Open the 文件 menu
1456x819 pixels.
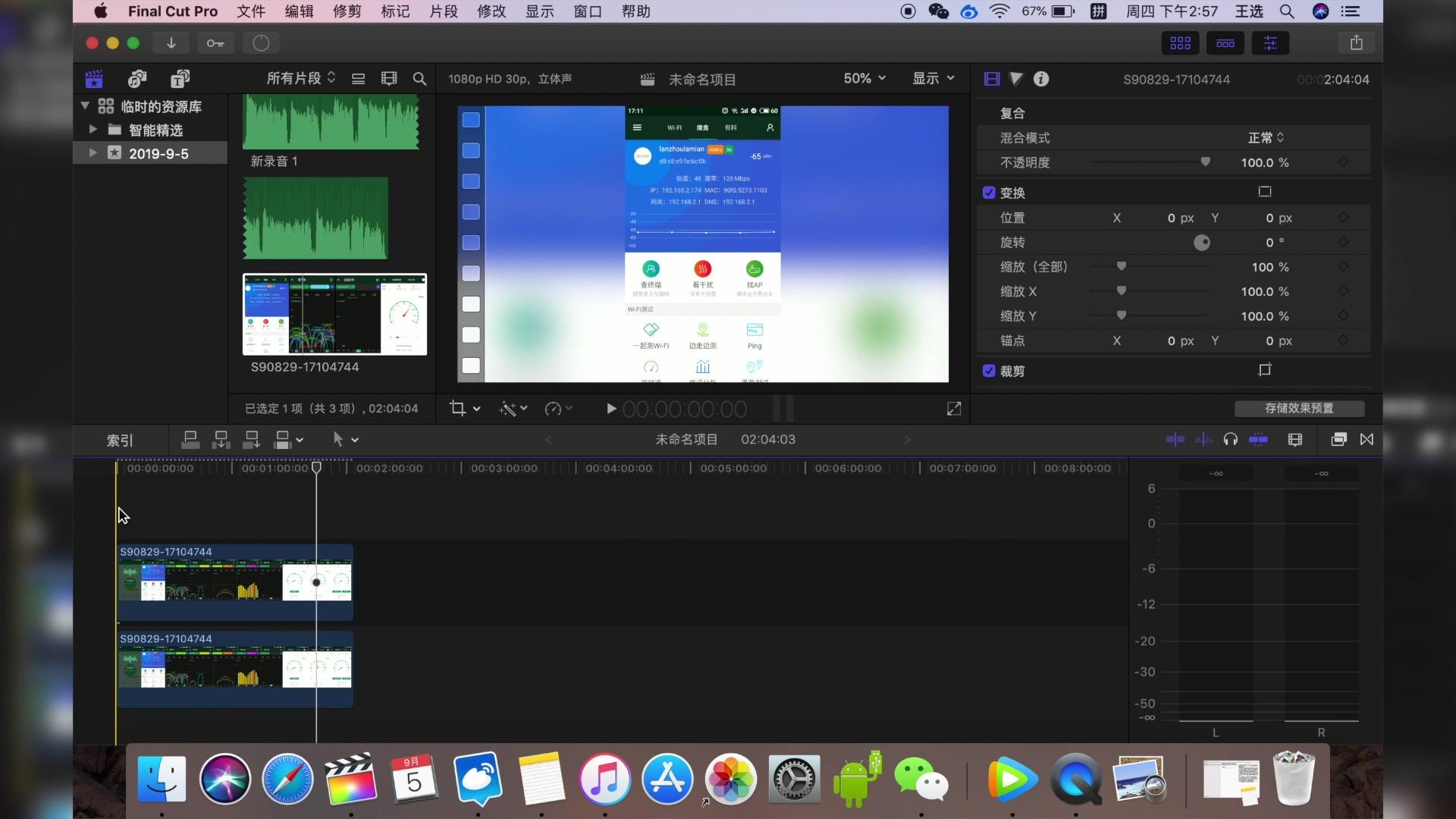[251, 11]
